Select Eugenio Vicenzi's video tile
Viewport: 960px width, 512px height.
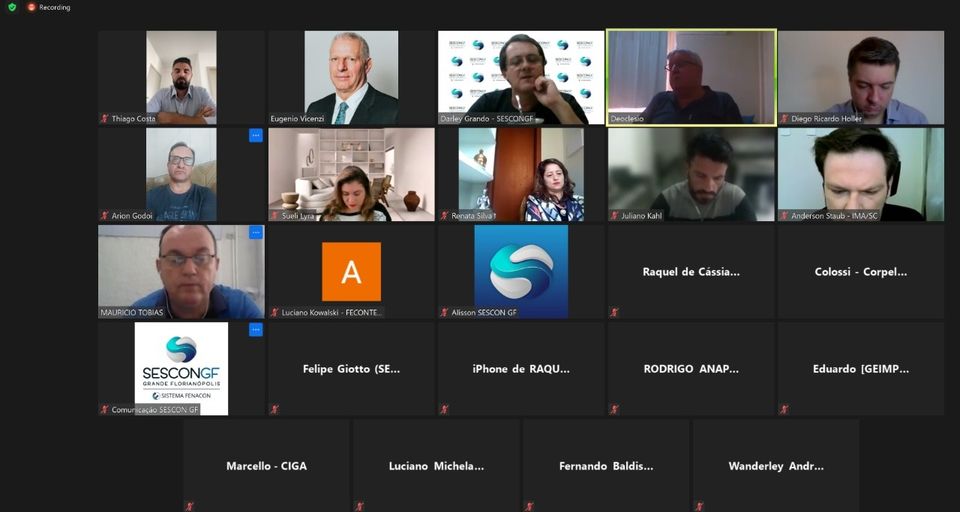[x=351, y=78]
